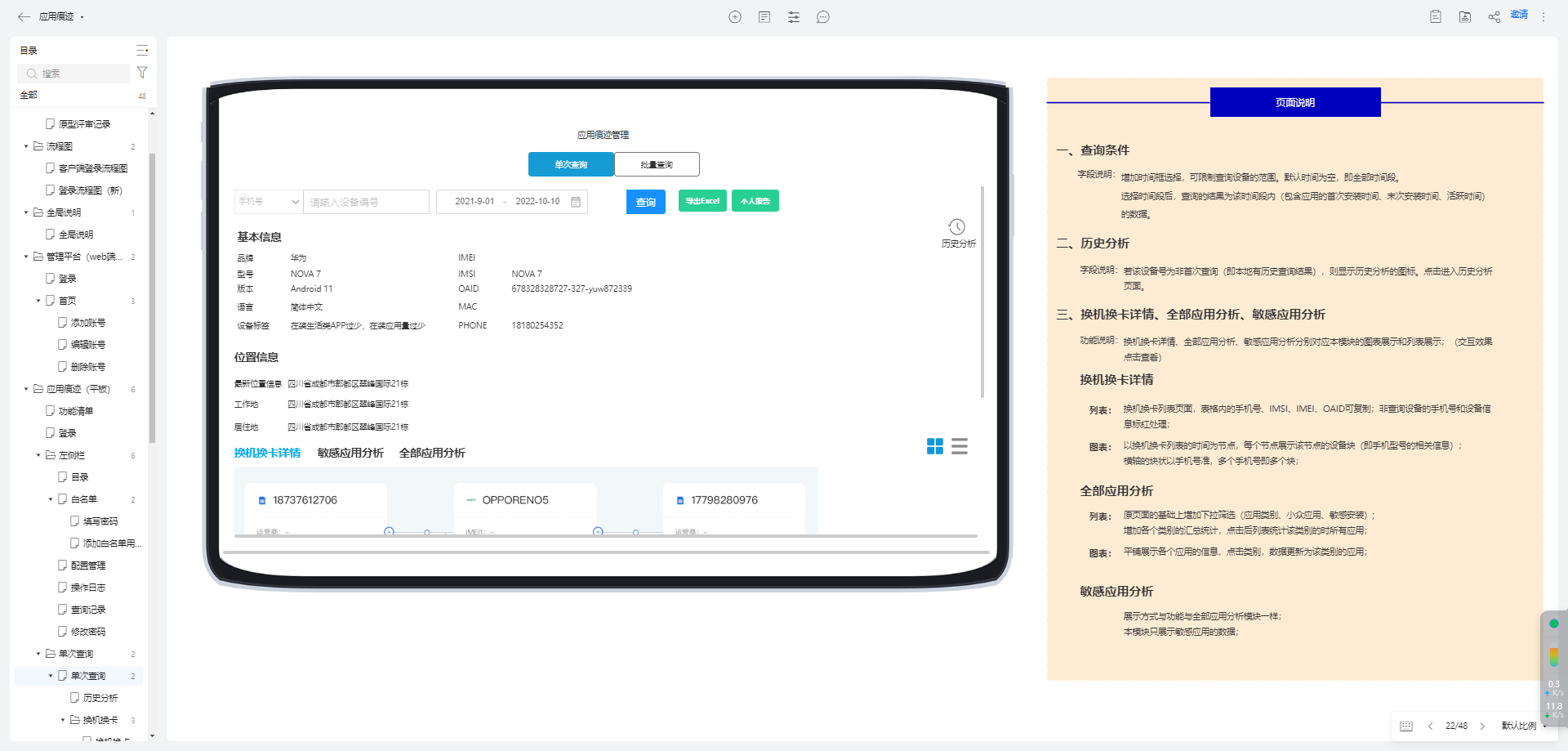The image size is (1568, 751).
Task: Go to next page arrow at bottom
Action: 1483,726
